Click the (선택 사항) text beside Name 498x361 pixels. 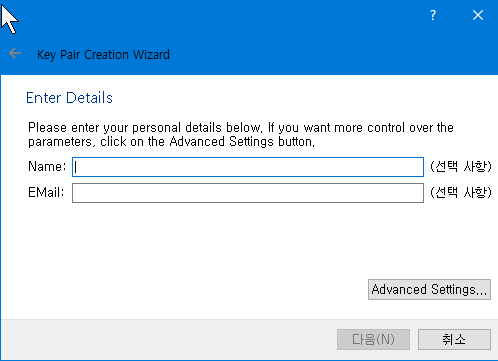461,166
